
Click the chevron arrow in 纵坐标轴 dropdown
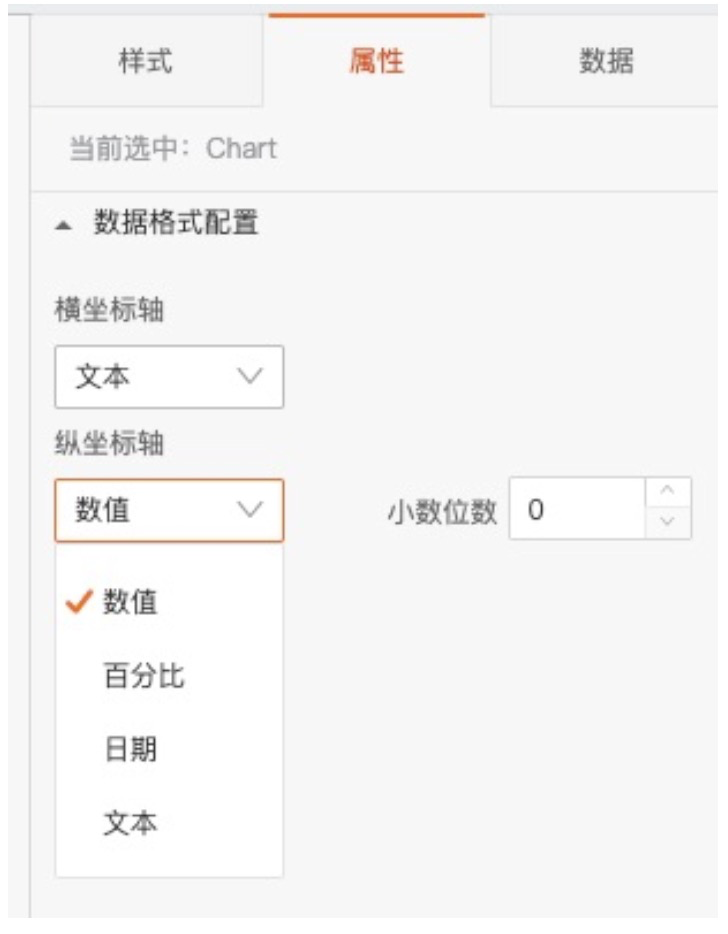point(250,510)
